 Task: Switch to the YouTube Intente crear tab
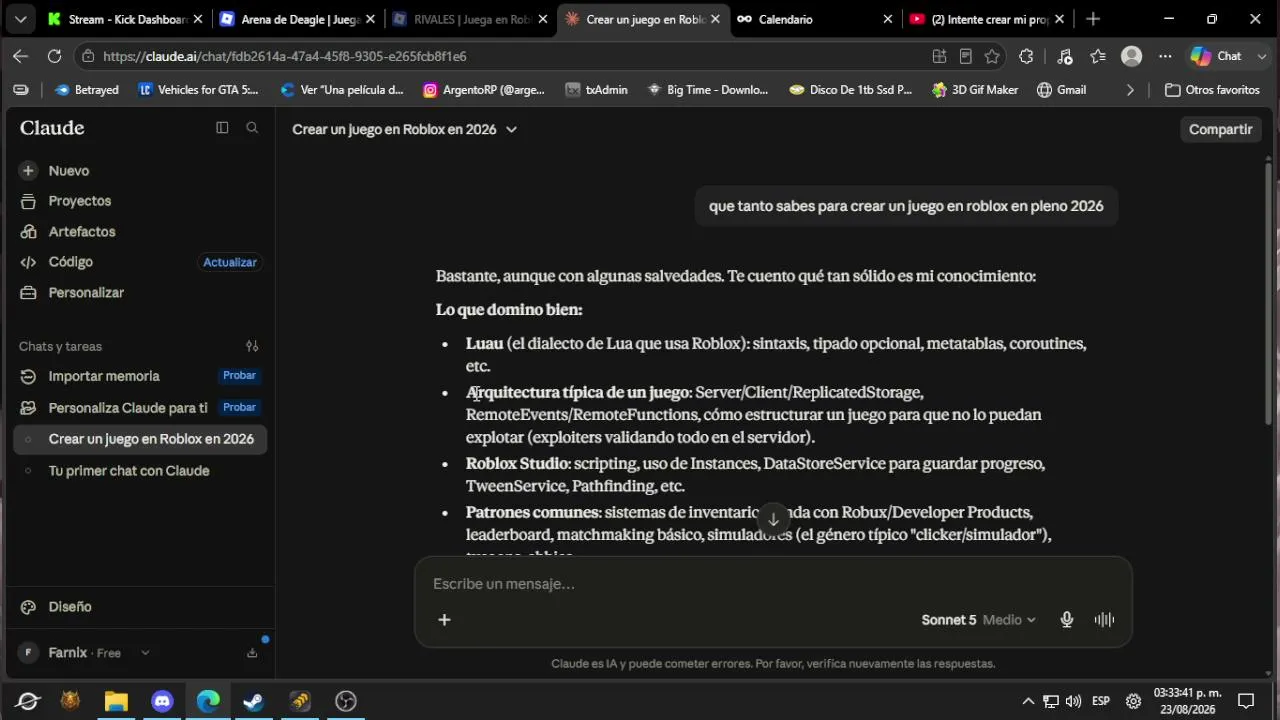point(987,19)
